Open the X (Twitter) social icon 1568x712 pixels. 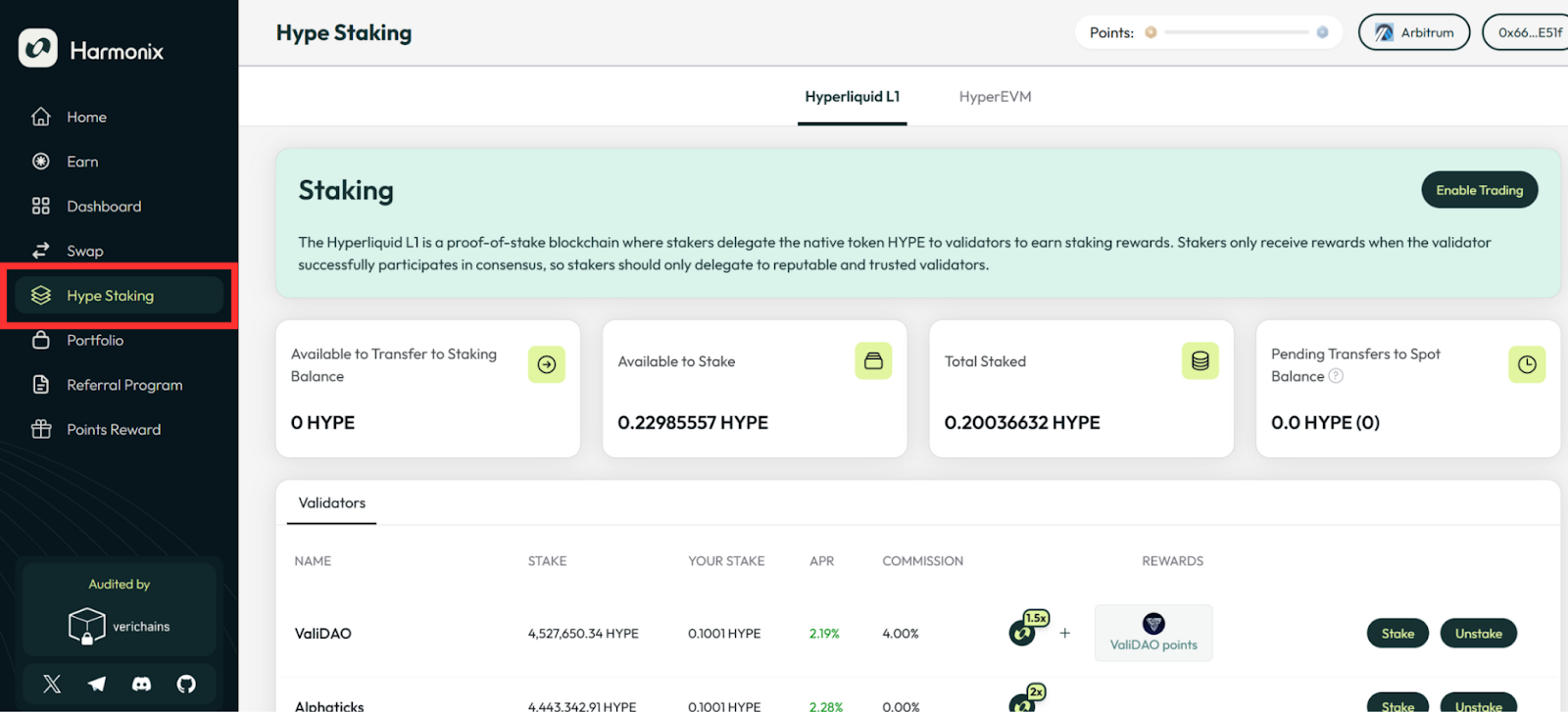[x=52, y=684]
